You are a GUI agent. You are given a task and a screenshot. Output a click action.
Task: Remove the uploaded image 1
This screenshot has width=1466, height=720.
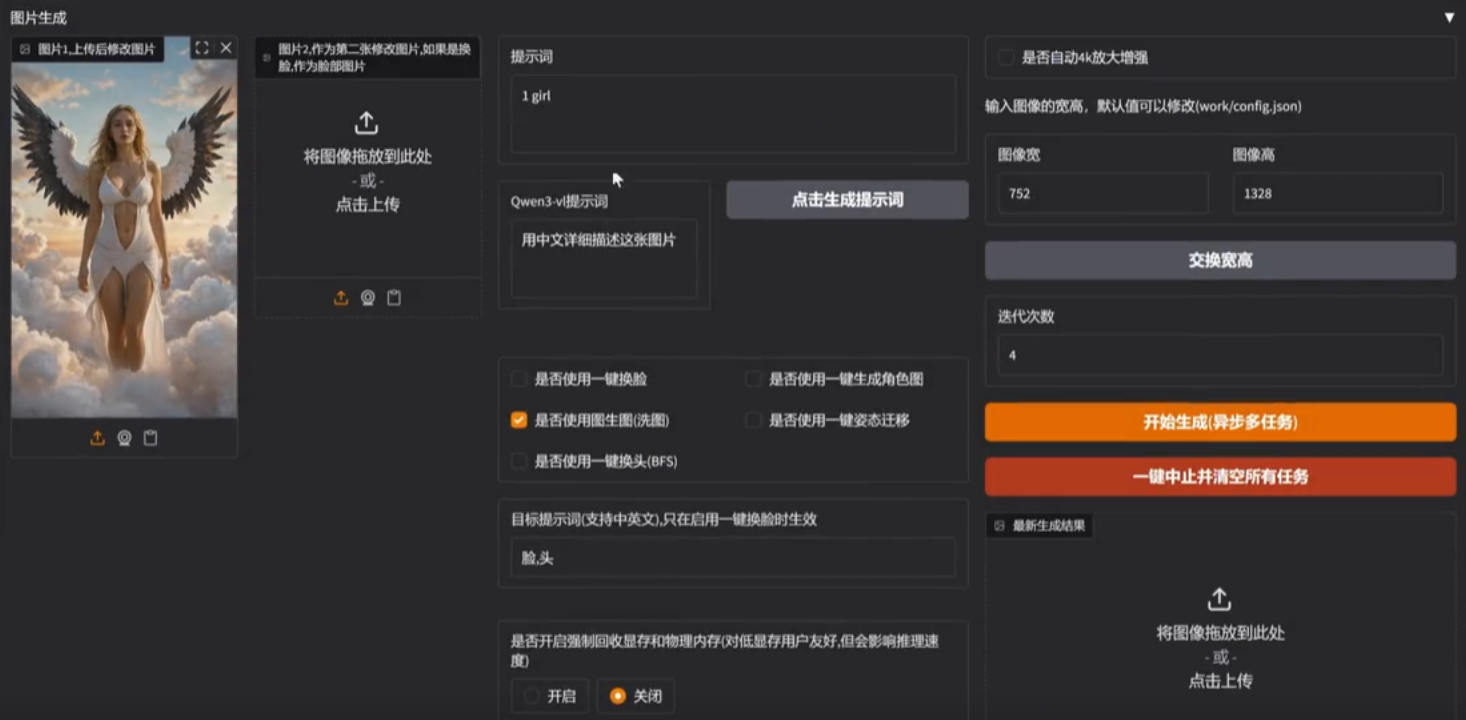tap(226, 48)
